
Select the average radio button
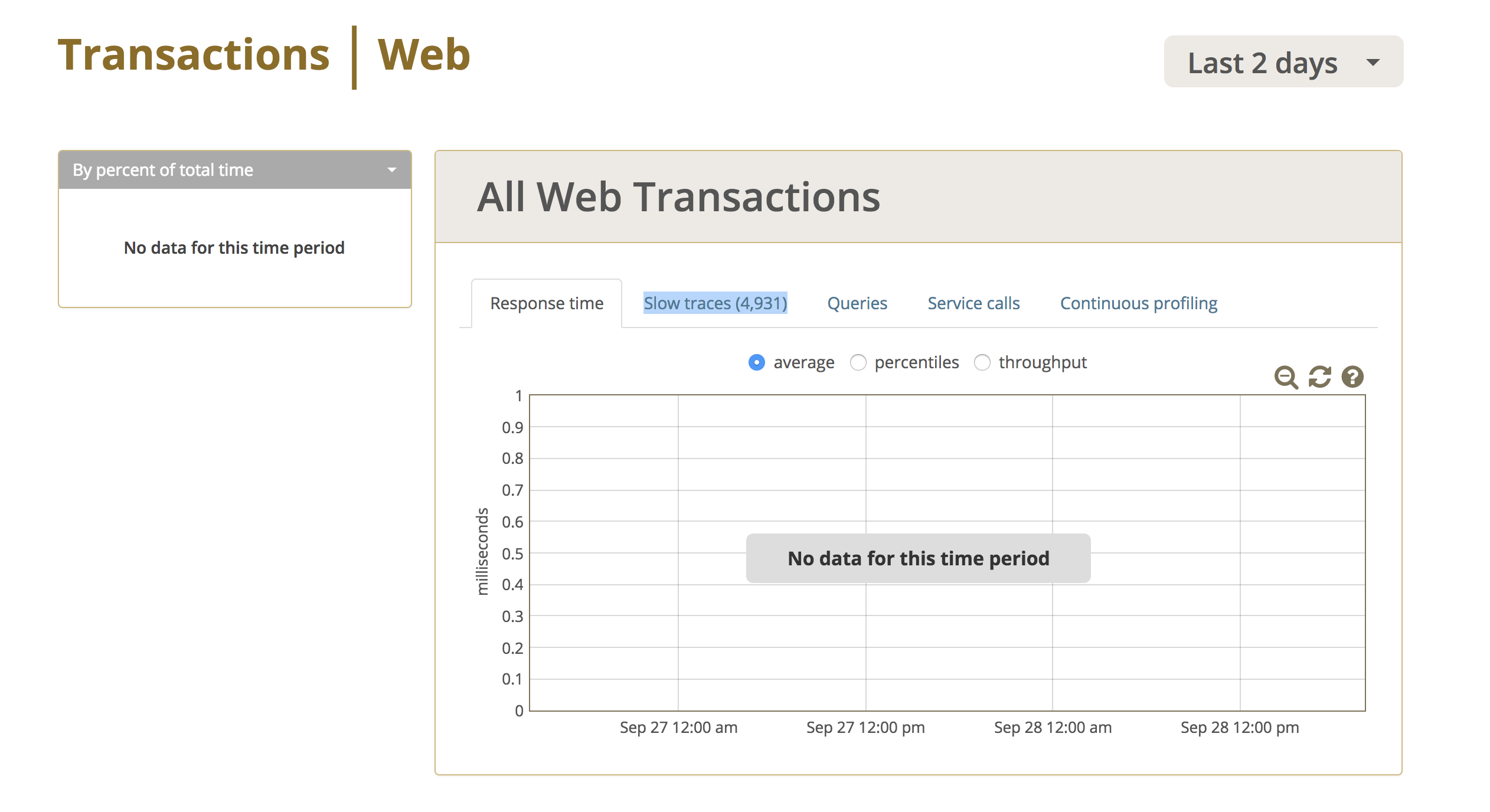[x=757, y=362]
